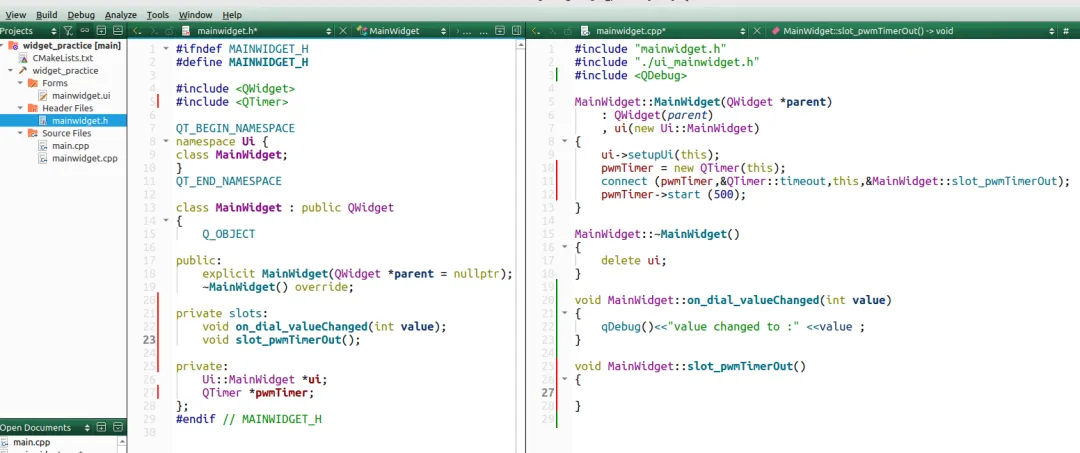Close mainwidget.cpp document in right editor
1080x453 pixels.
coord(756,31)
